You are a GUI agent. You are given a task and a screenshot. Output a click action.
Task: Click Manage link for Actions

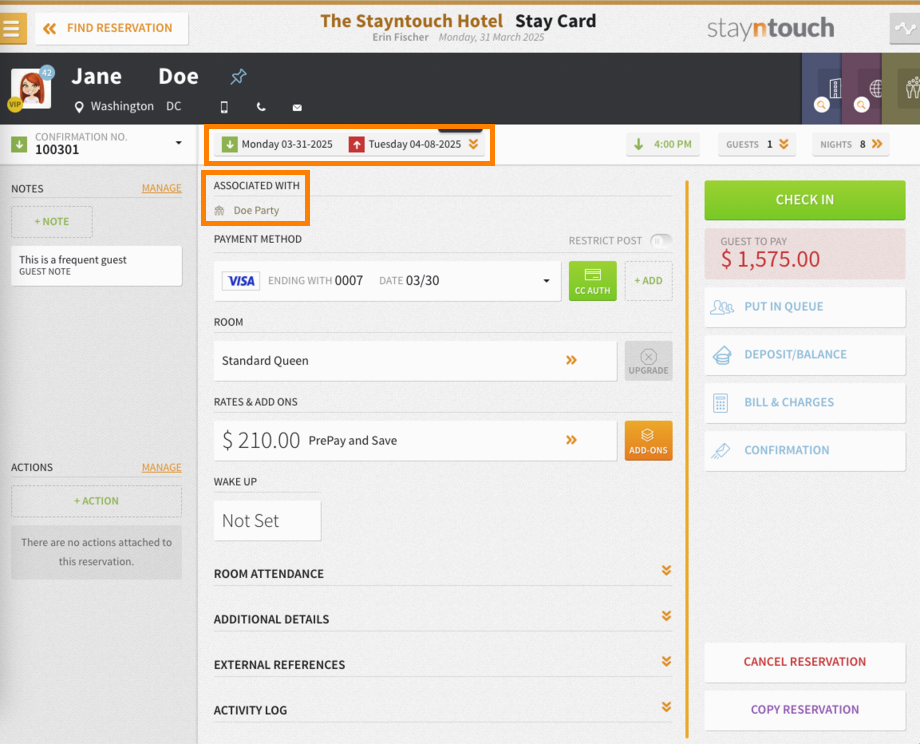tap(161, 468)
